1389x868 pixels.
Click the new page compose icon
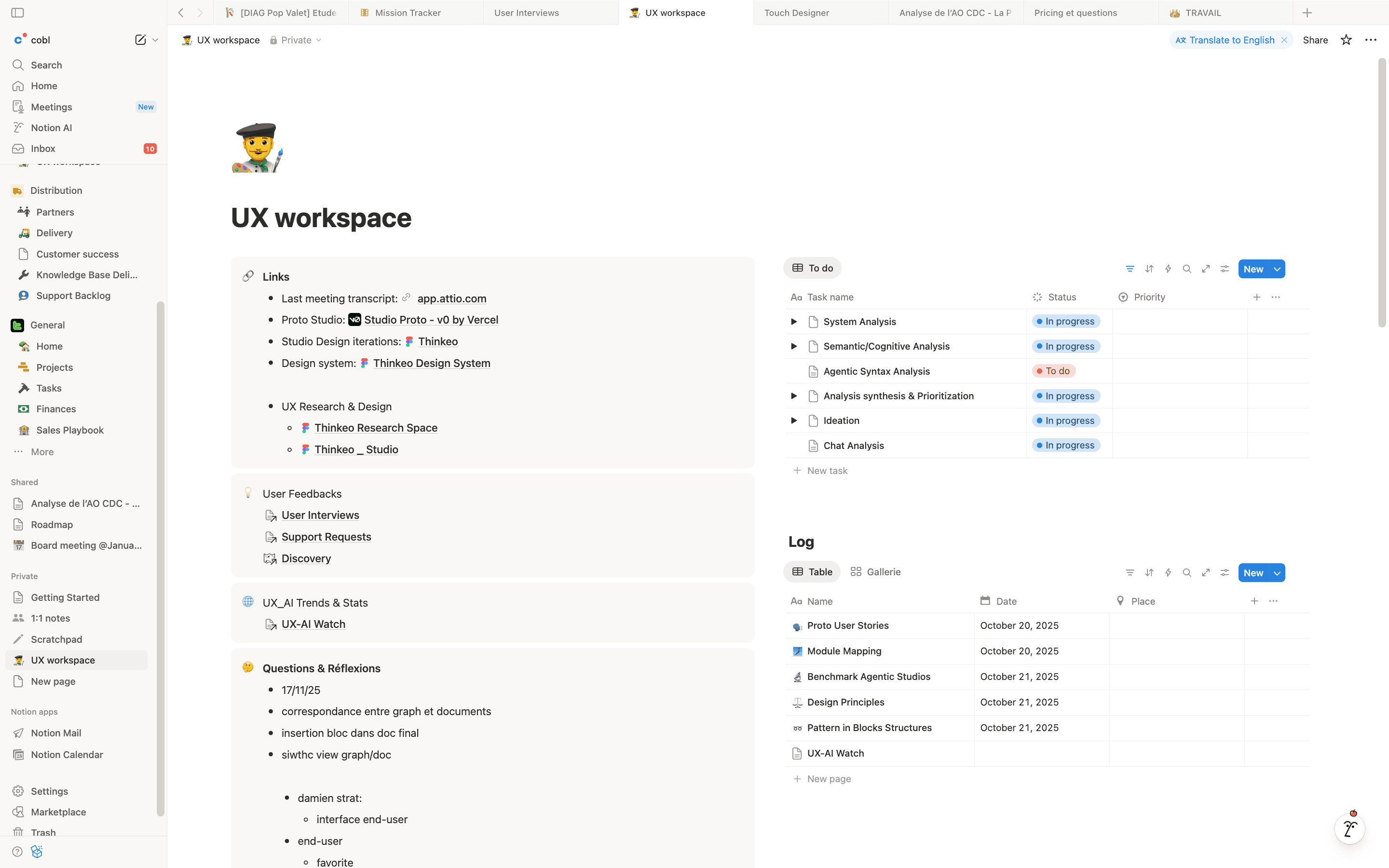point(140,40)
